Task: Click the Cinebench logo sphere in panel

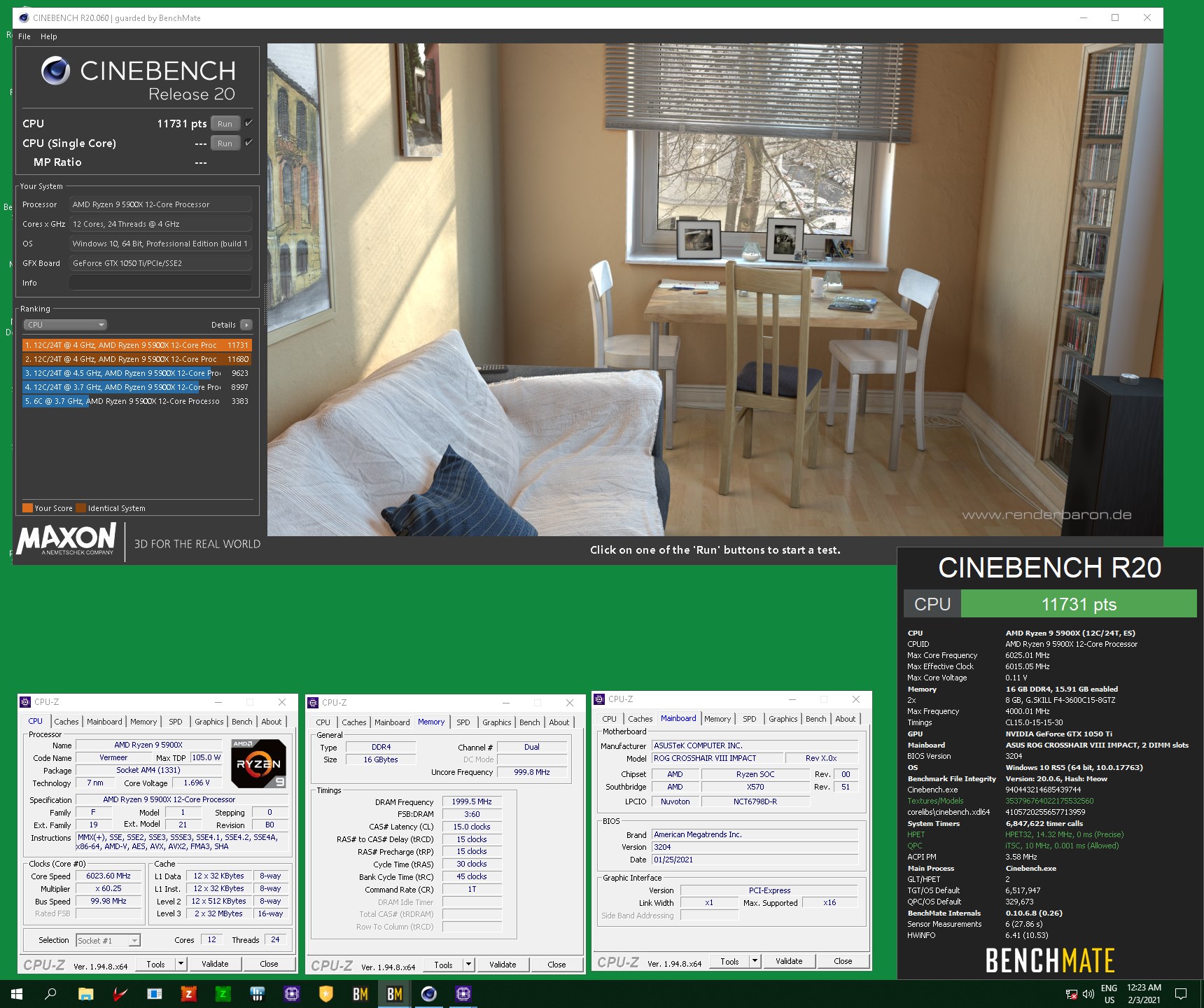Action: (55, 70)
